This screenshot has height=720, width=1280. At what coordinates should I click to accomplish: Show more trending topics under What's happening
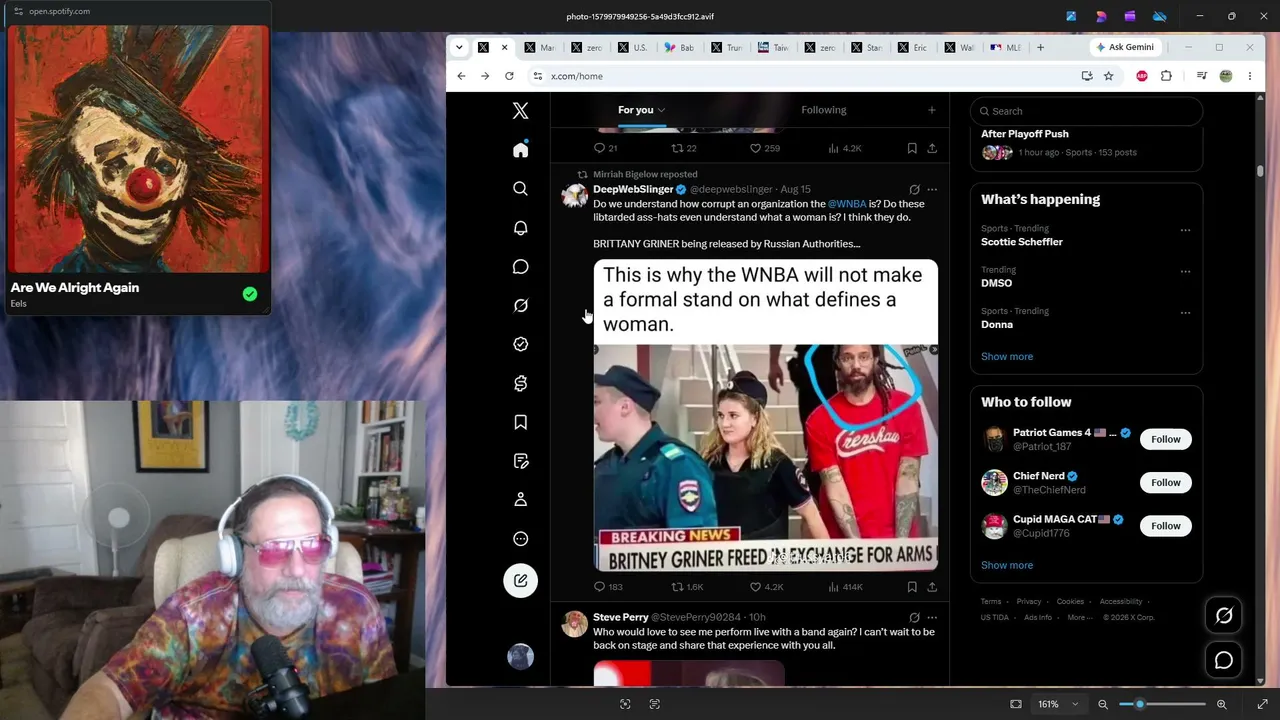click(1007, 357)
